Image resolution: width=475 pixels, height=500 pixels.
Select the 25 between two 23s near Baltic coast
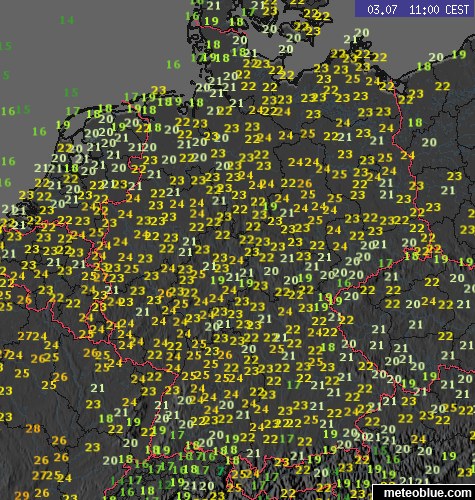point(353,79)
